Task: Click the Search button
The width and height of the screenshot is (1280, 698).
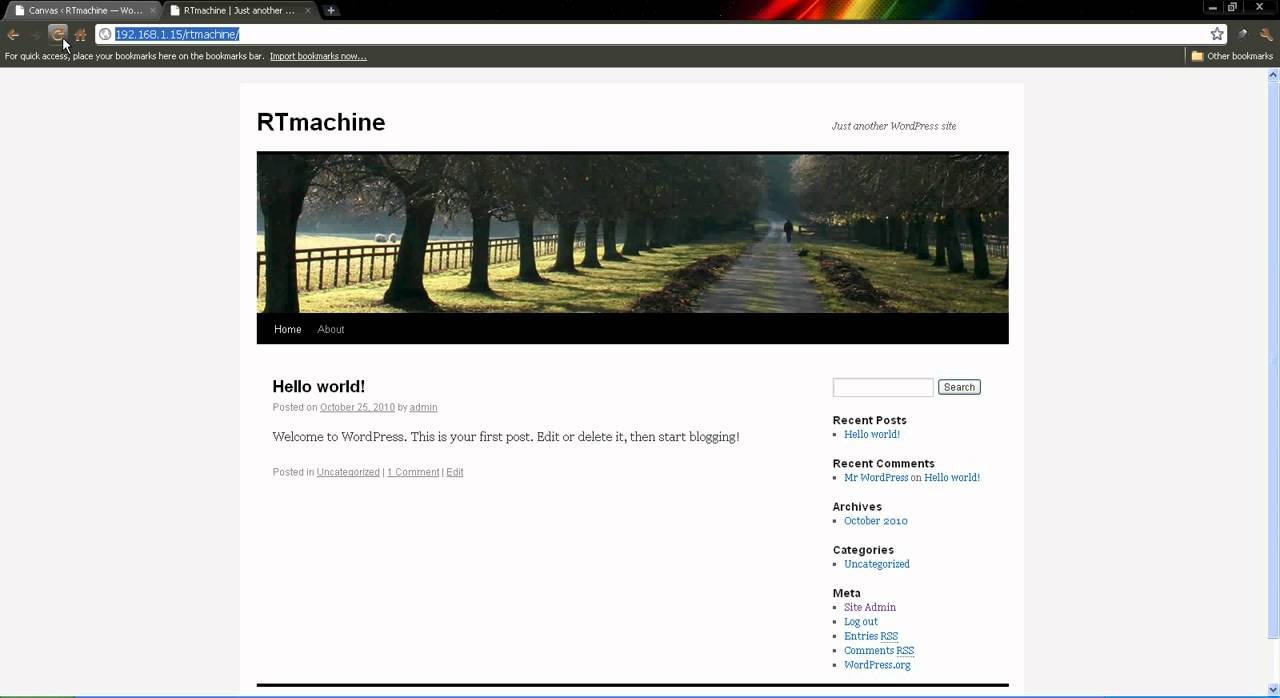Action: click(x=959, y=387)
